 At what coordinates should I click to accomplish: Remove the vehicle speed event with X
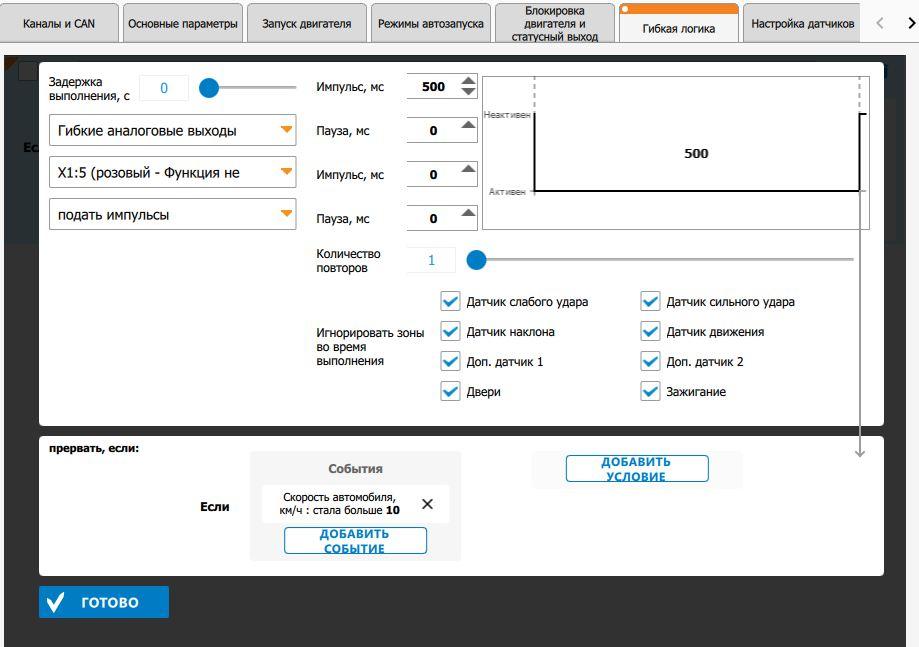pyautogui.click(x=427, y=504)
